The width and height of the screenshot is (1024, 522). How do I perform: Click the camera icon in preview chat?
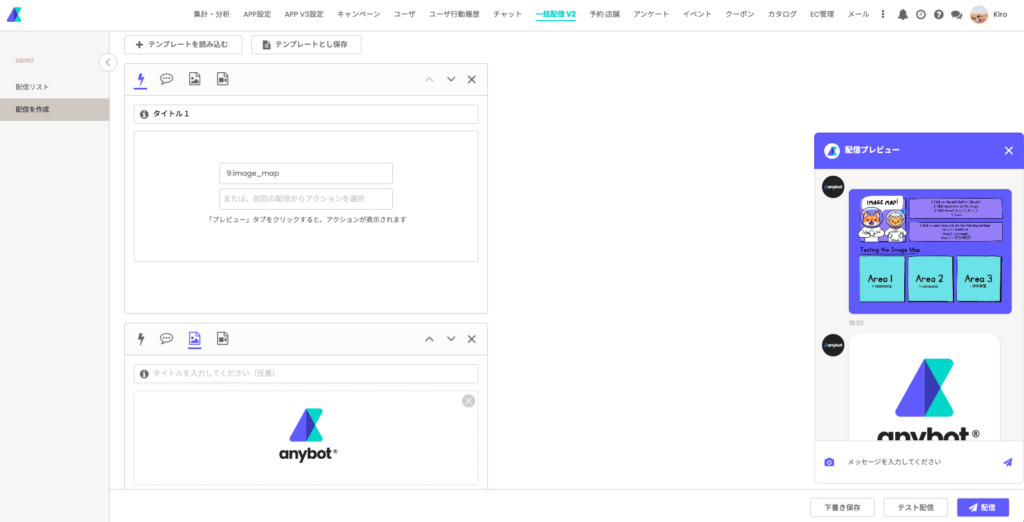(829, 462)
